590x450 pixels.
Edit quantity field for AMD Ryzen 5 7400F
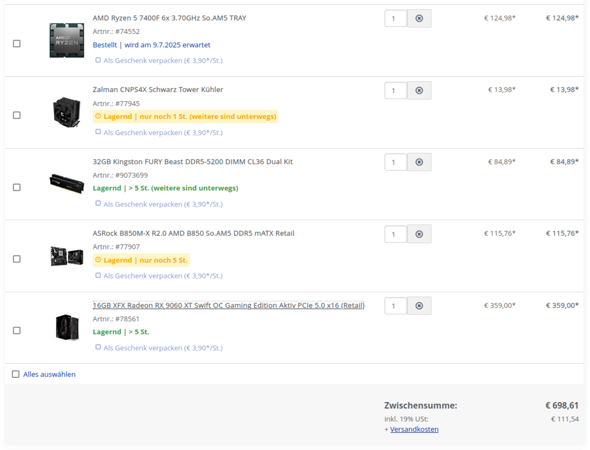click(x=395, y=18)
